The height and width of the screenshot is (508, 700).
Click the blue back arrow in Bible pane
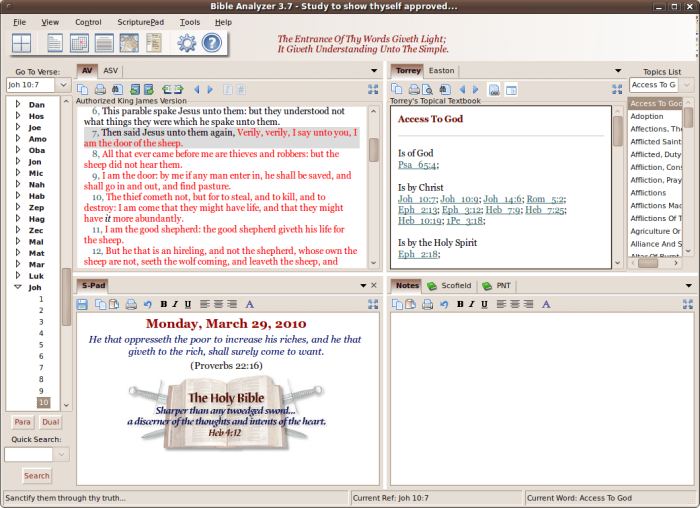pyautogui.click(x=196, y=89)
